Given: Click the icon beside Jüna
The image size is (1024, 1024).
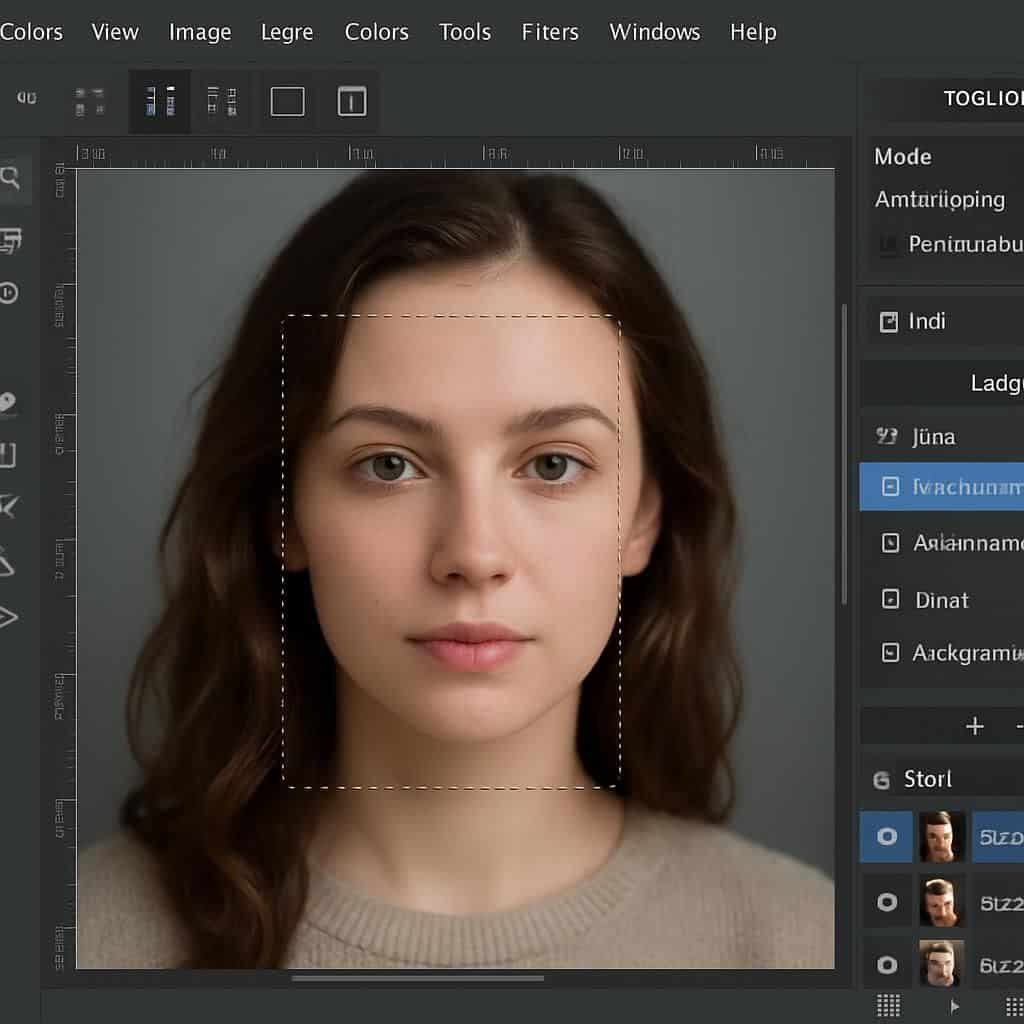Looking at the screenshot, I should click(886, 436).
